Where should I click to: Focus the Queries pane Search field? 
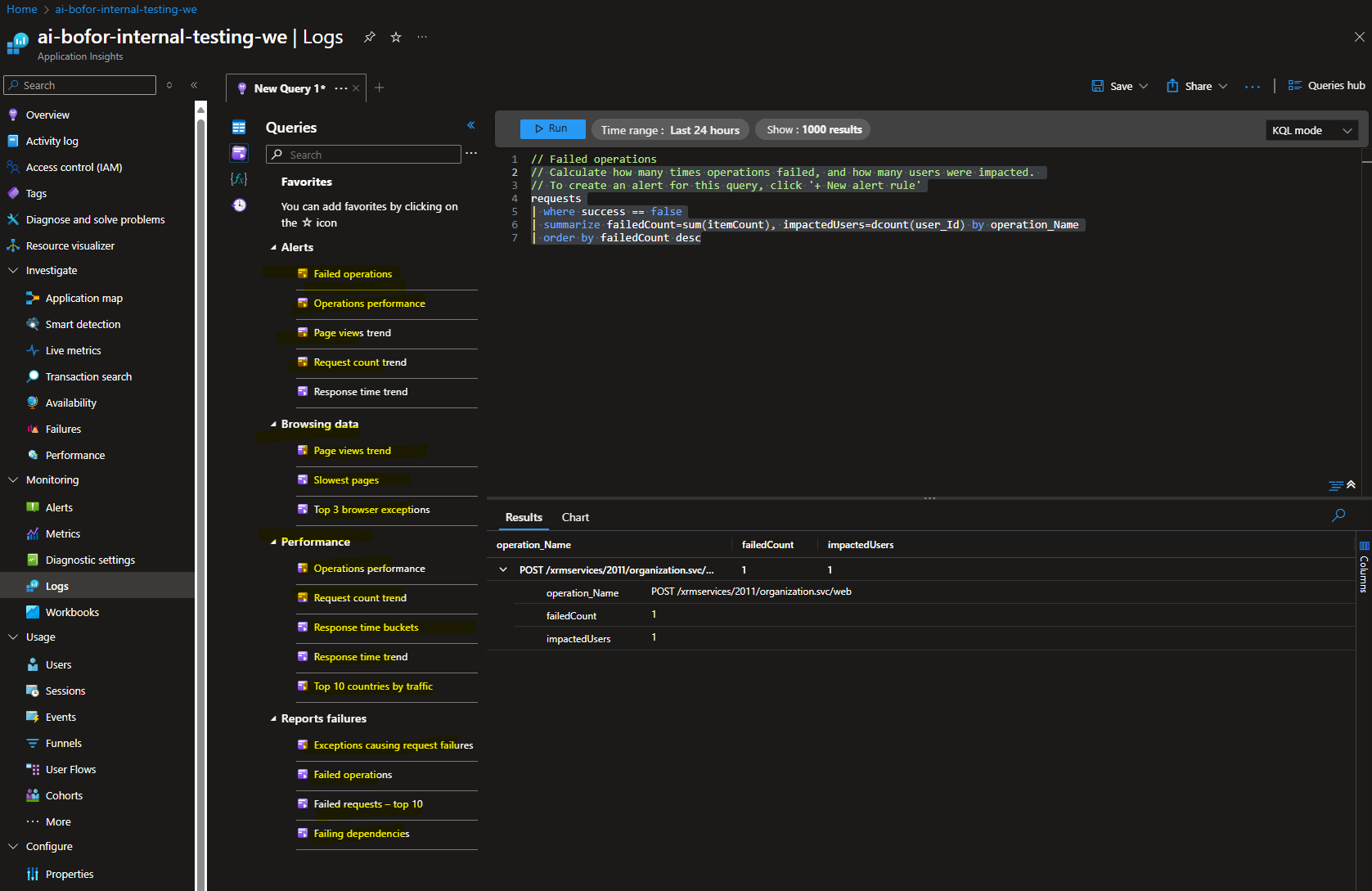coord(363,155)
